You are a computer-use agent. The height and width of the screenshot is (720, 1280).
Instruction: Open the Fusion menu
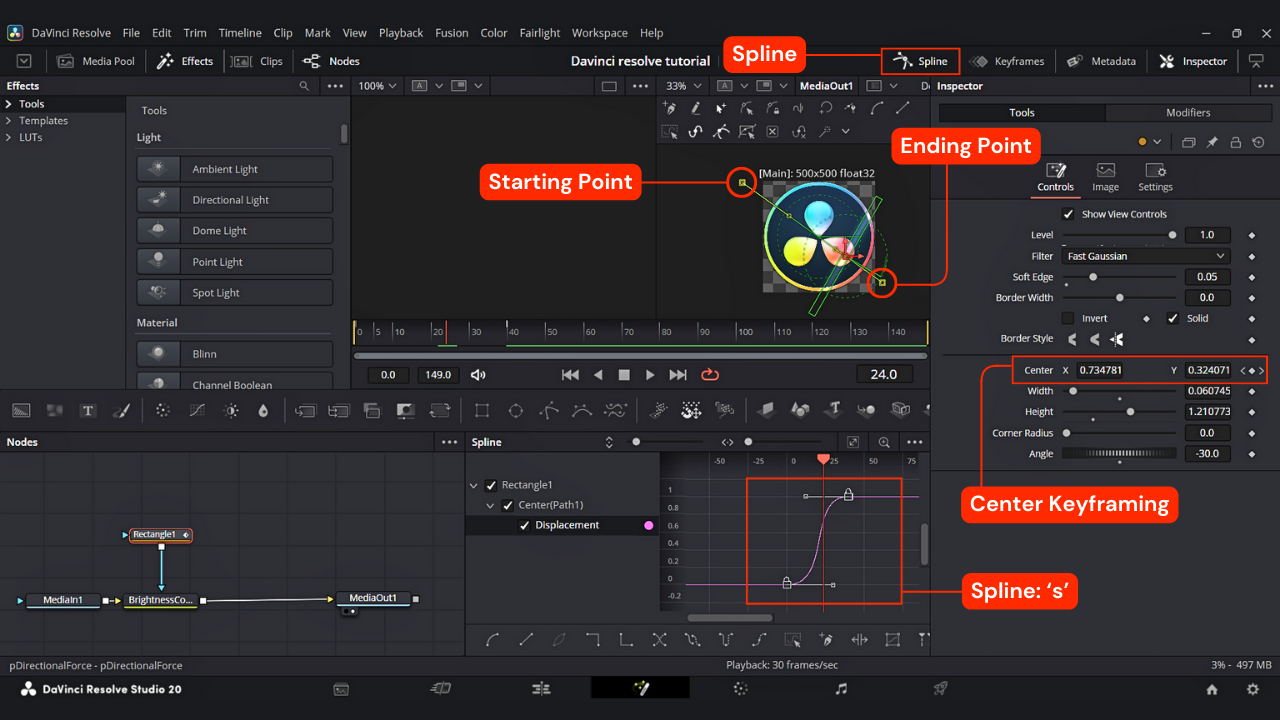pos(451,33)
